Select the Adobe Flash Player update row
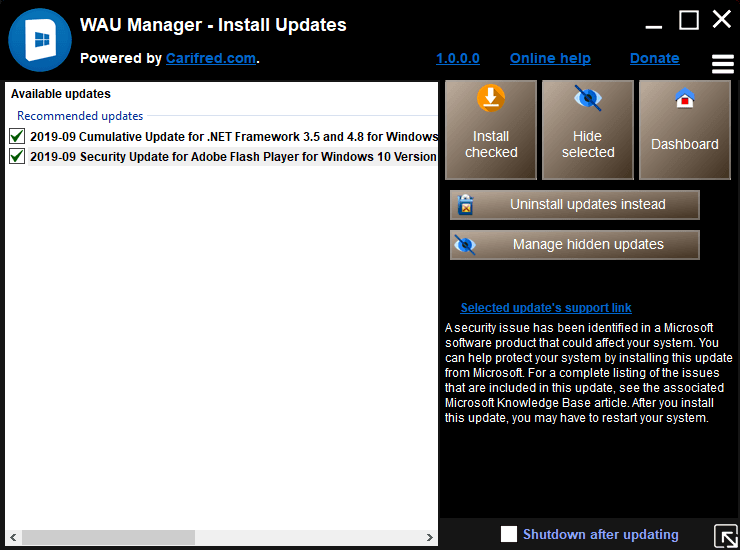Screen dimensions: 740x550 click(x=232, y=156)
